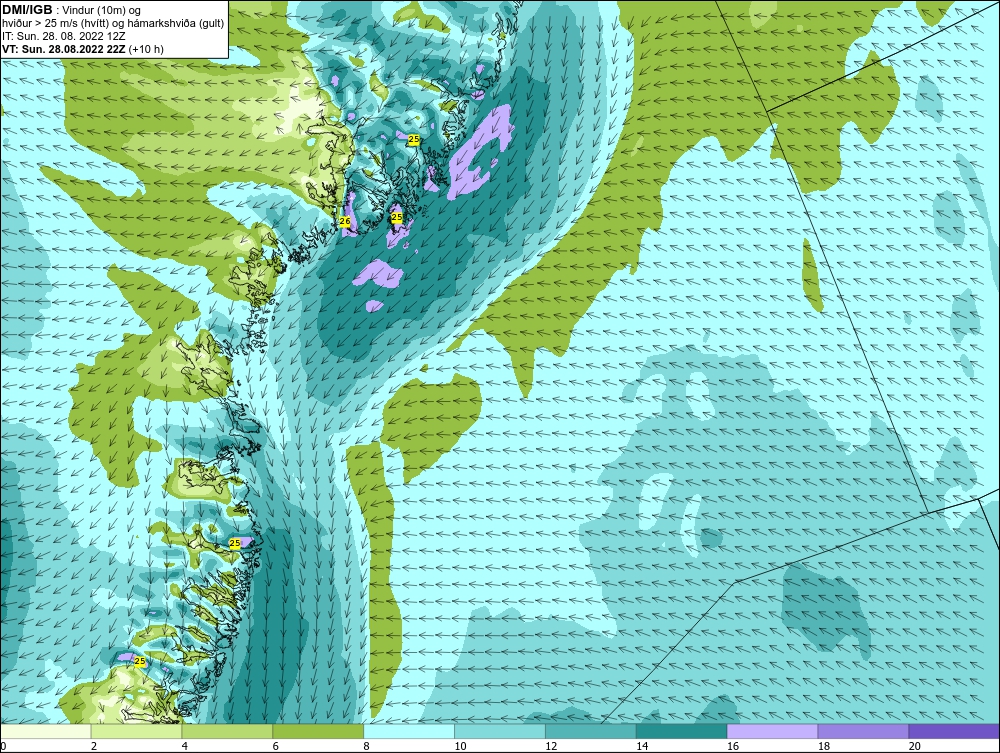This screenshot has width=1000, height=753.
Task: Click the legend scale number "12"
Action: coord(551,746)
